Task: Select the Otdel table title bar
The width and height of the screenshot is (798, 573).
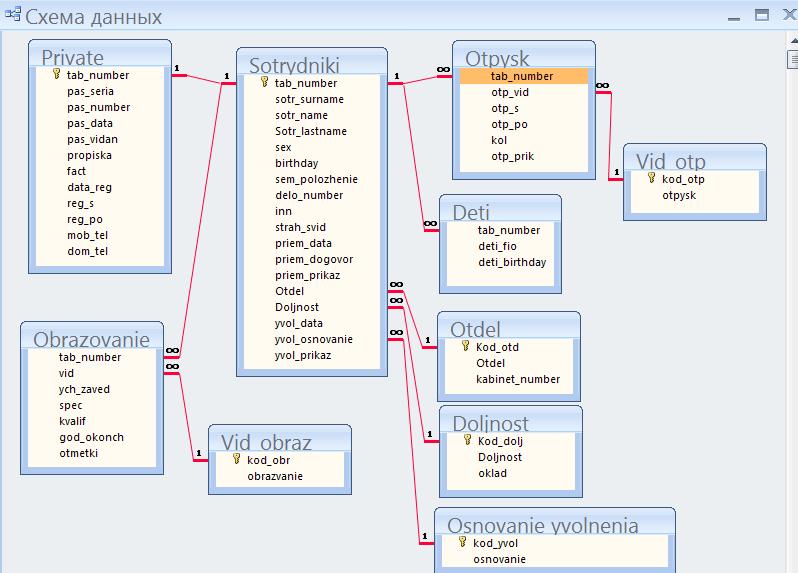Action: coord(509,326)
